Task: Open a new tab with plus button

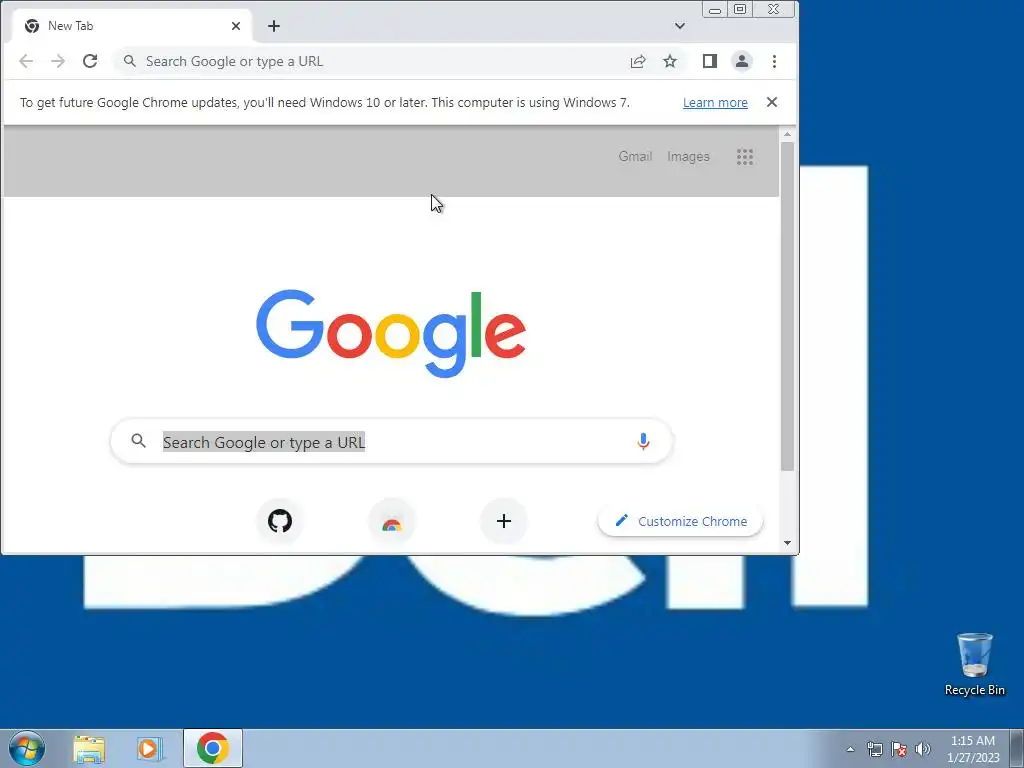Action: pyautogui.click(x=274, y=26)
